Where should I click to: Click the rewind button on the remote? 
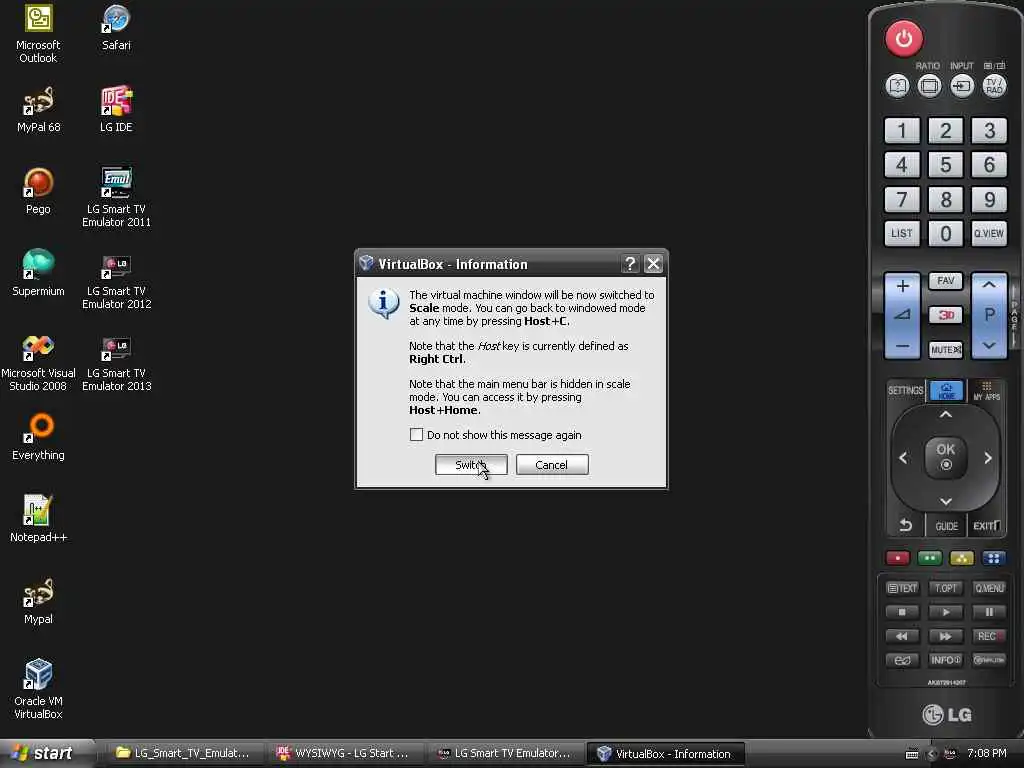(902, 636)
